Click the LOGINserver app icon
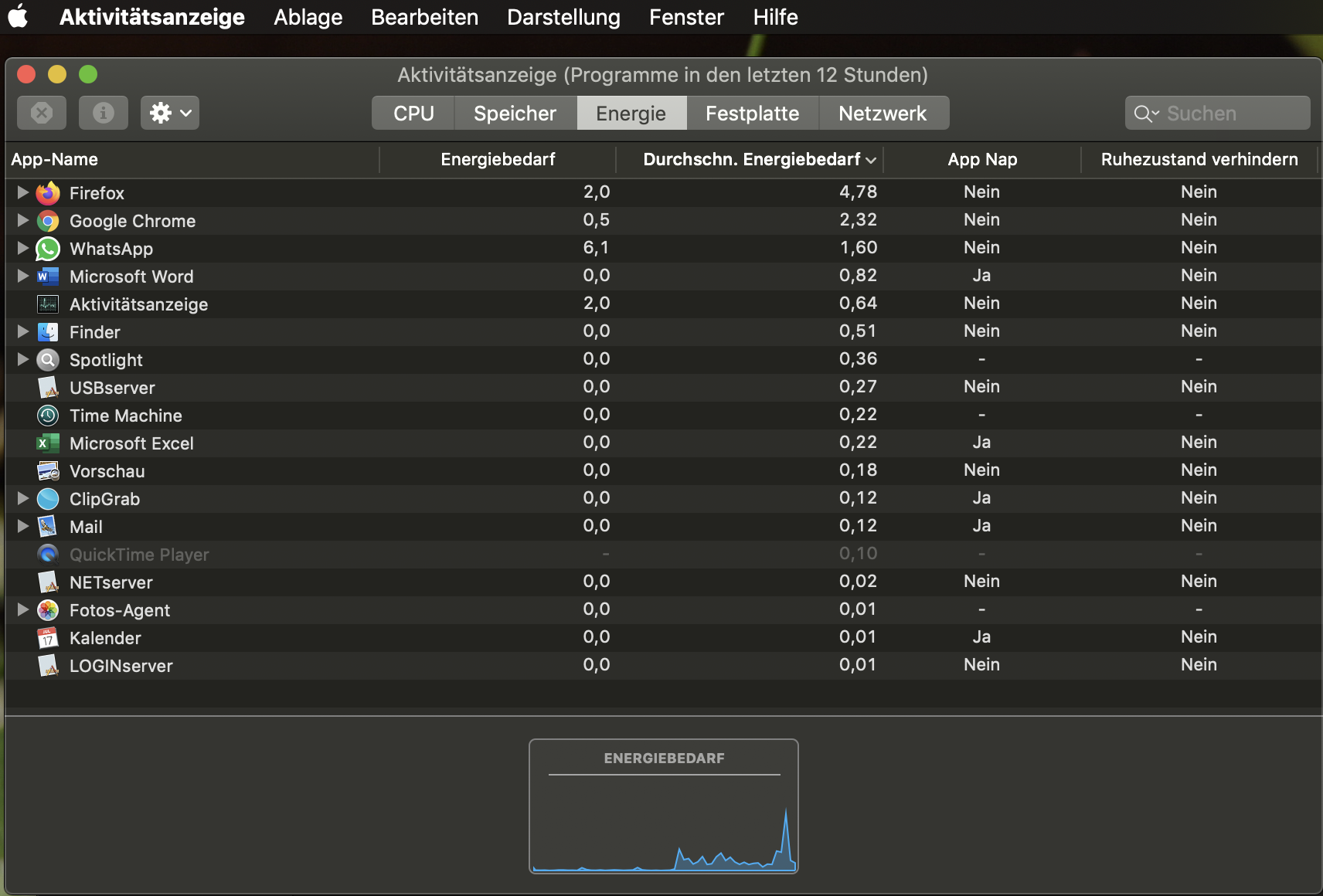 [48, 666]
